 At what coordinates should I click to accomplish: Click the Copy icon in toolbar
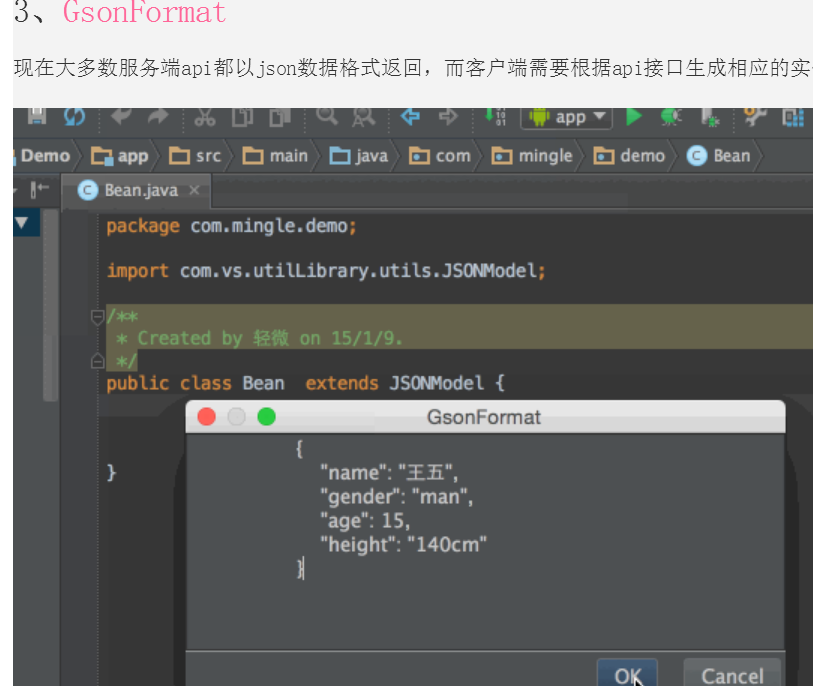click(242, 117)
